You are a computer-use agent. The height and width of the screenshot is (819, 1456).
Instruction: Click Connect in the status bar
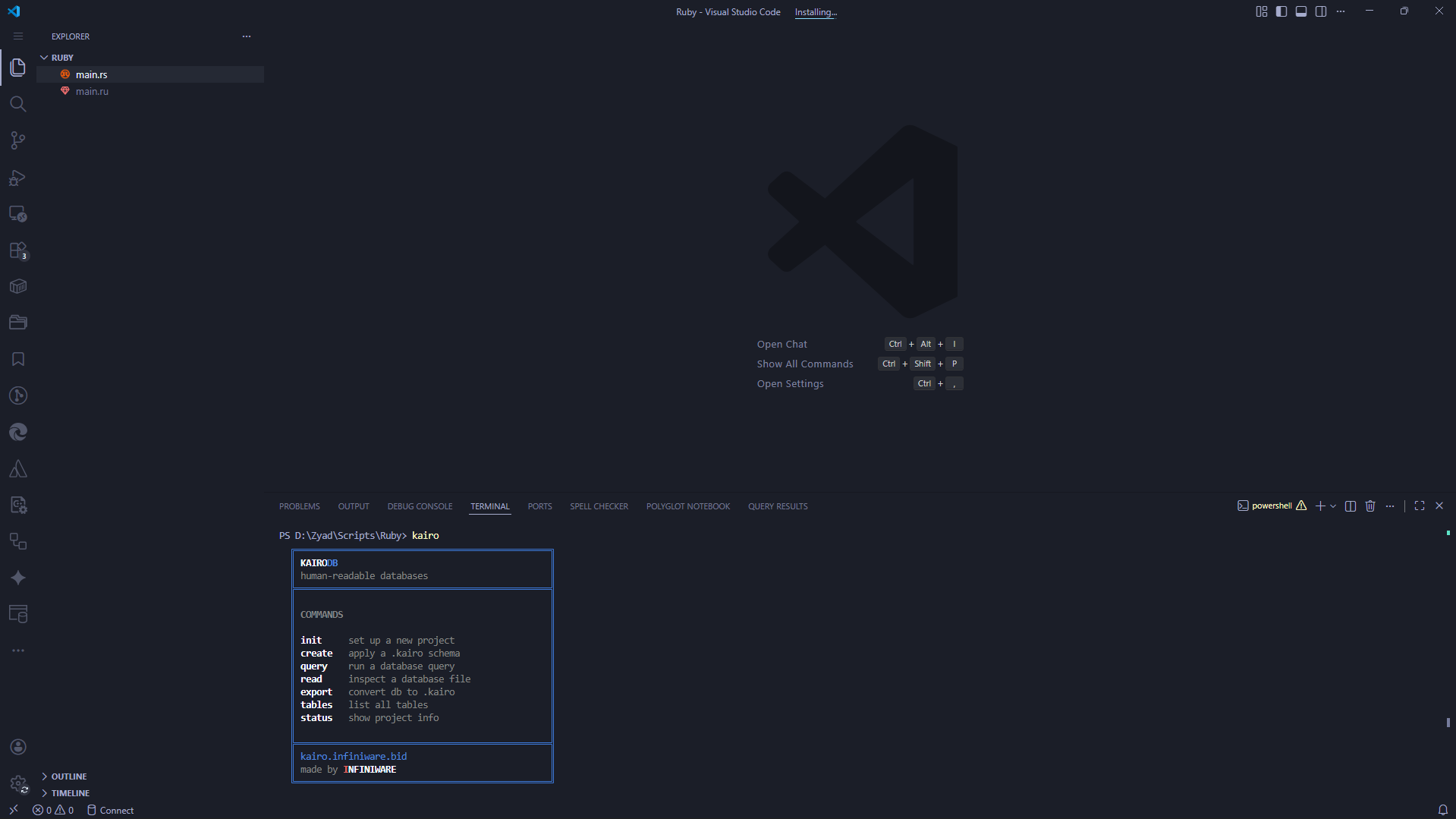[111, 810]
